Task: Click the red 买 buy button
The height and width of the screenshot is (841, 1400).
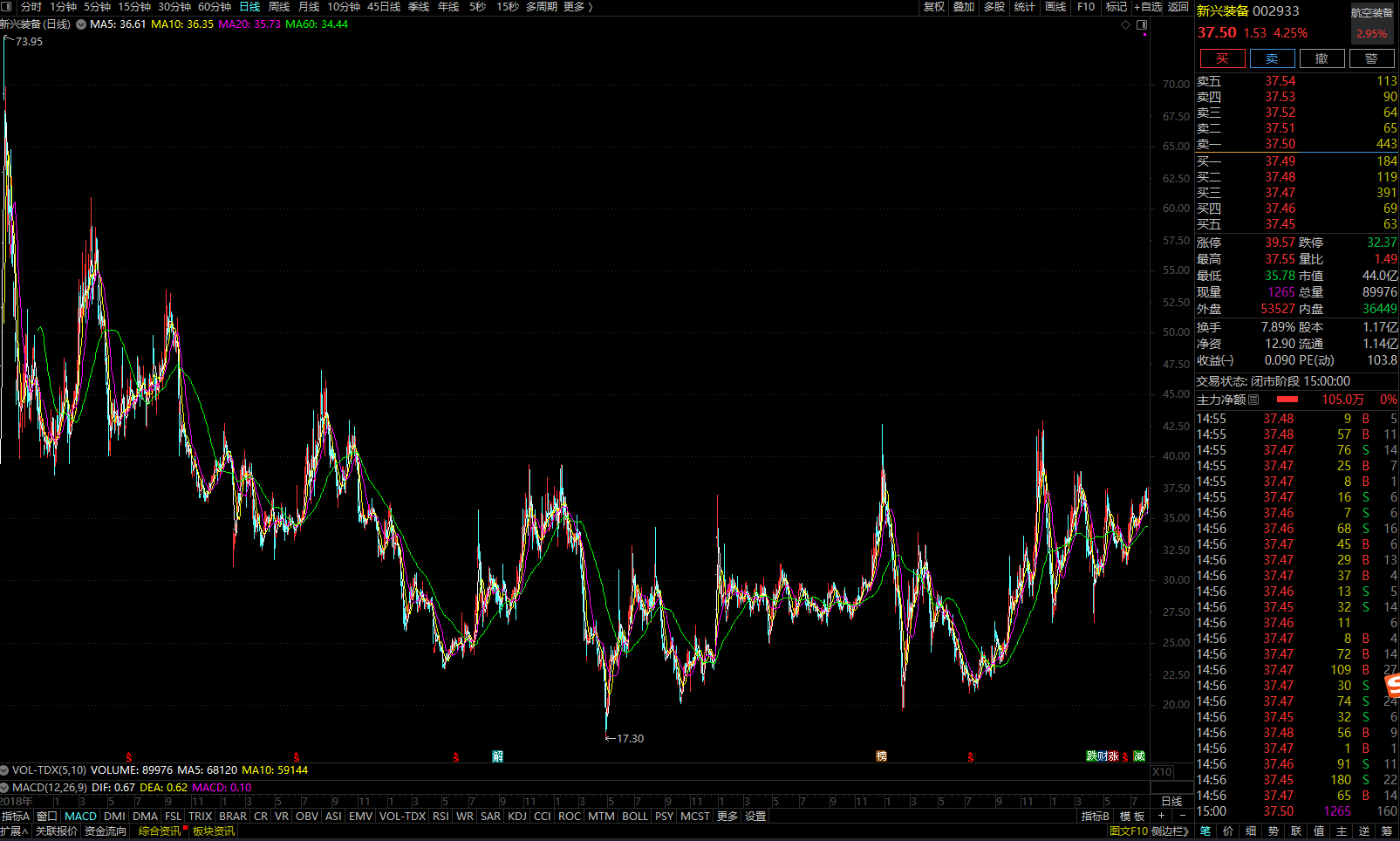Action: [1223, 58]
